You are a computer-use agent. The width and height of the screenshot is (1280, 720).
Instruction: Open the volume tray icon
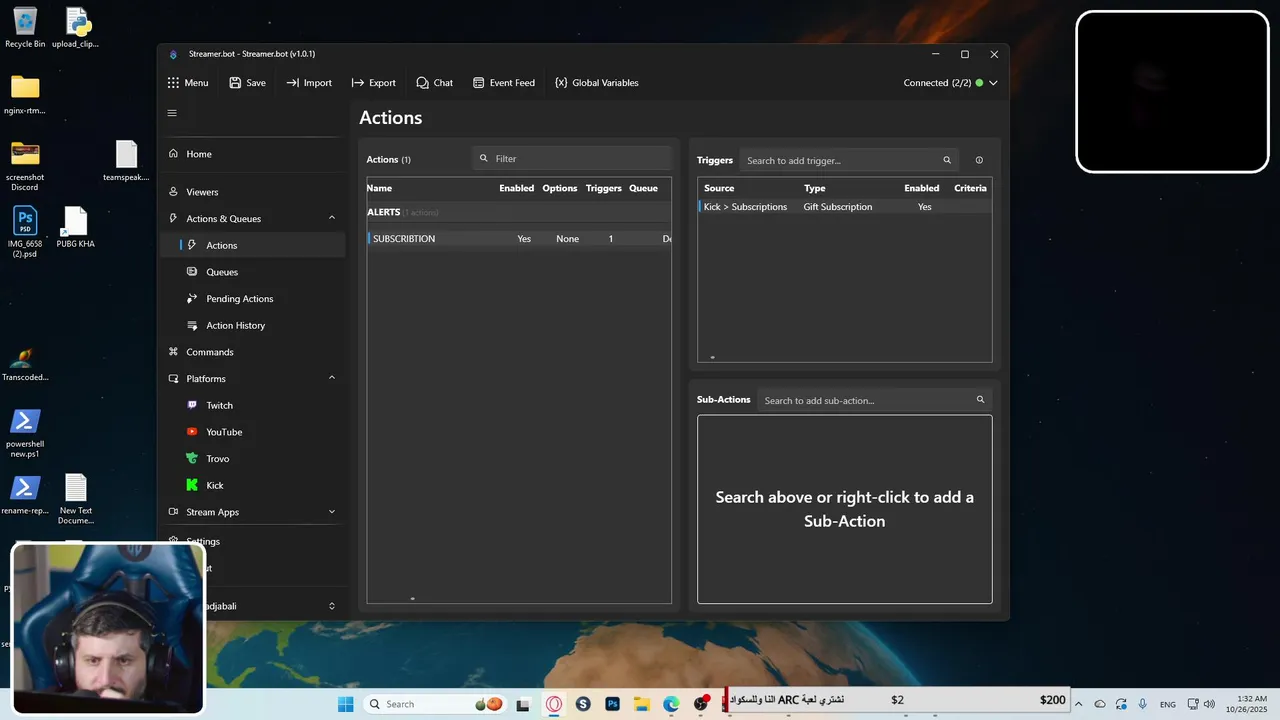1209,704
